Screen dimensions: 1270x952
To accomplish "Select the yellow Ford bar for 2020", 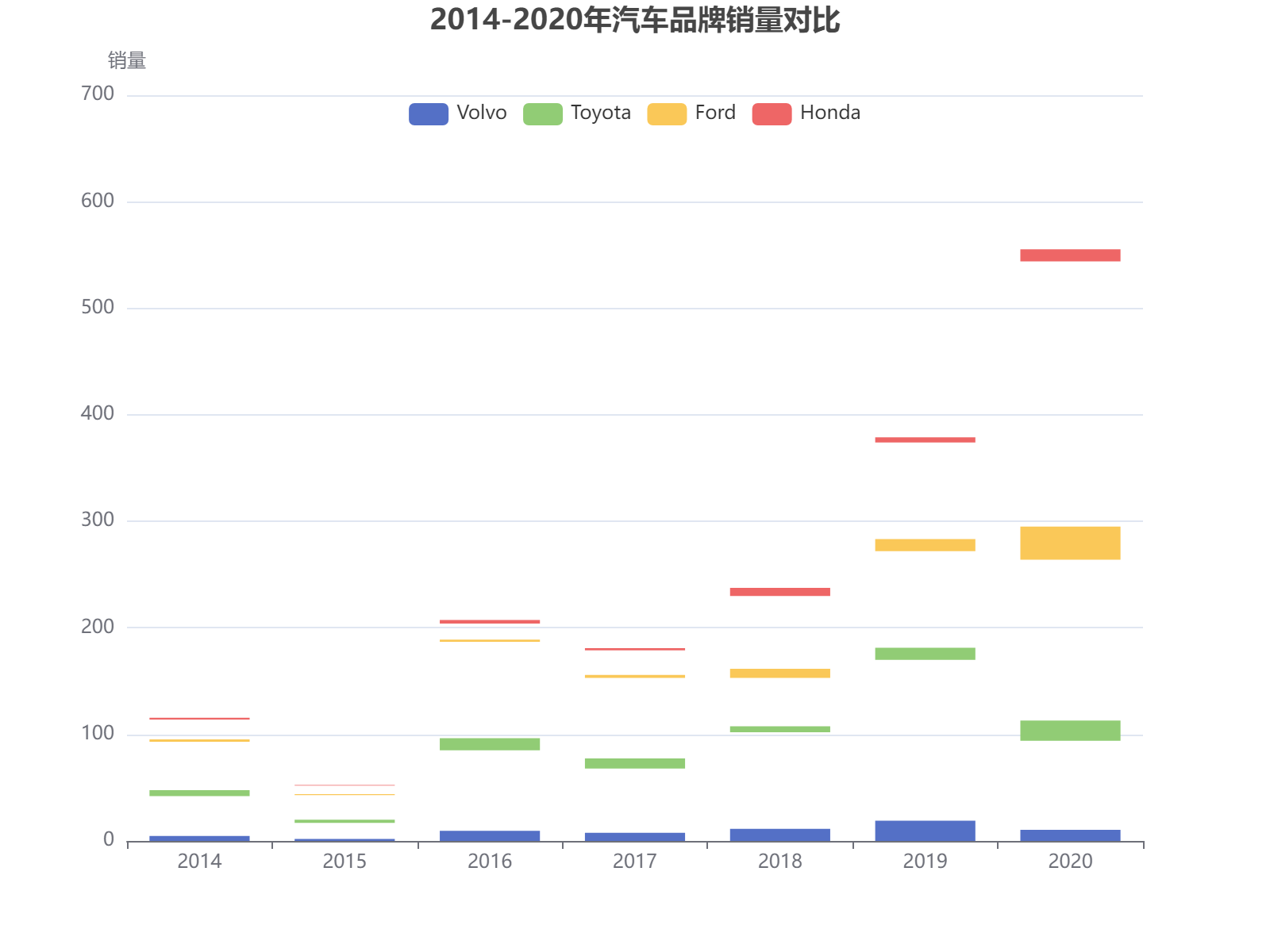I will (x=1070, y=543).
